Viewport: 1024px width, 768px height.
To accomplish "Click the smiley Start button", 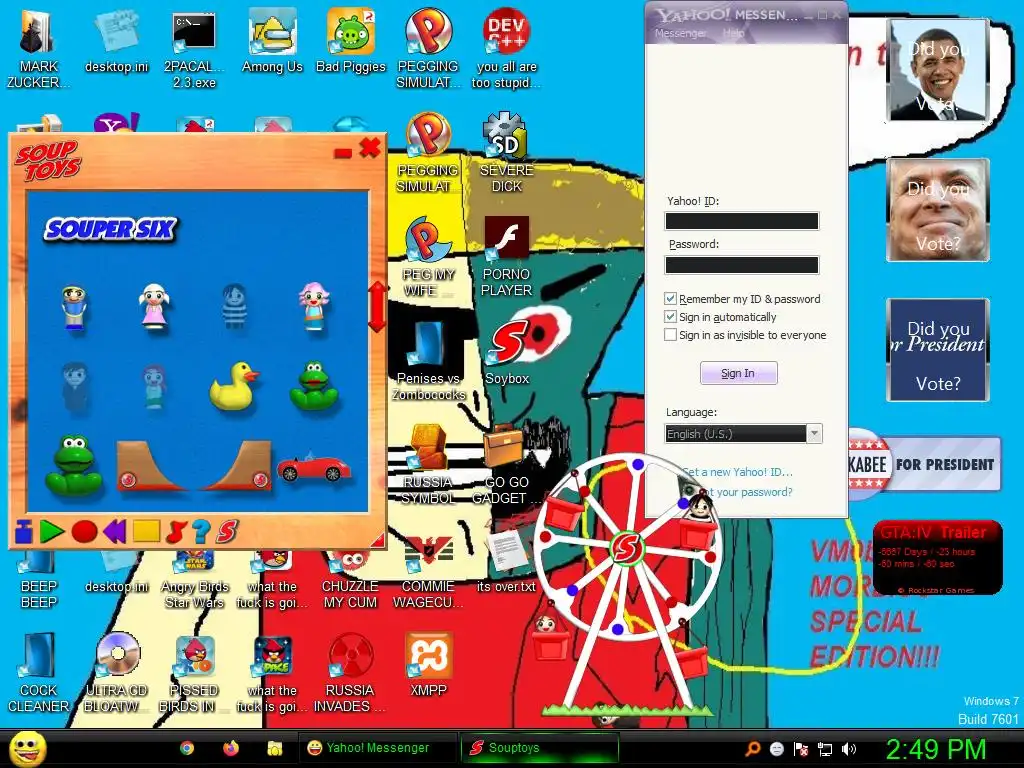I will coord(27,748).
